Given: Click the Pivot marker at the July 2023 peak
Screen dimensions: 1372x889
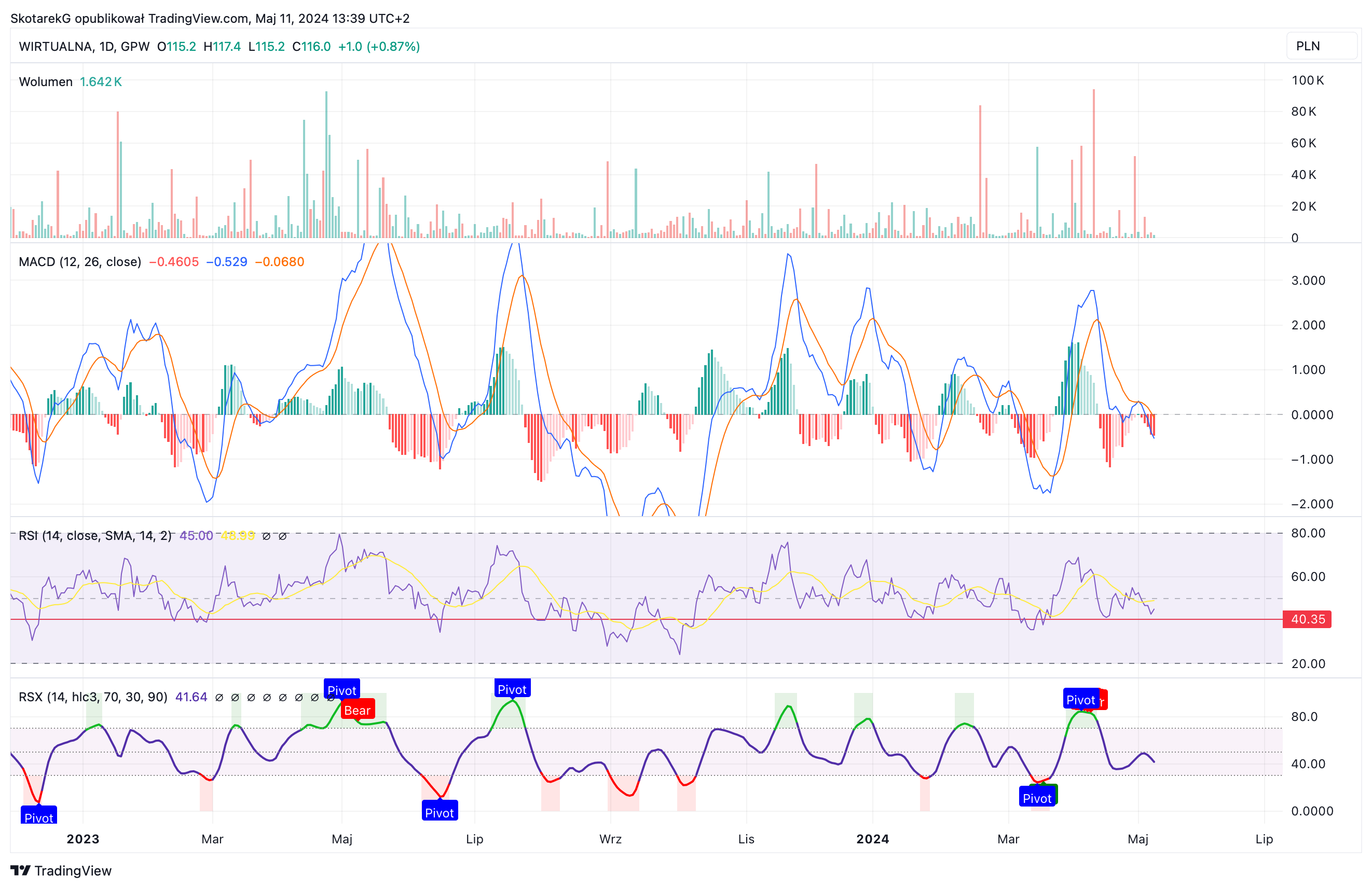Looking at the screenshot, I should [512, 689].
